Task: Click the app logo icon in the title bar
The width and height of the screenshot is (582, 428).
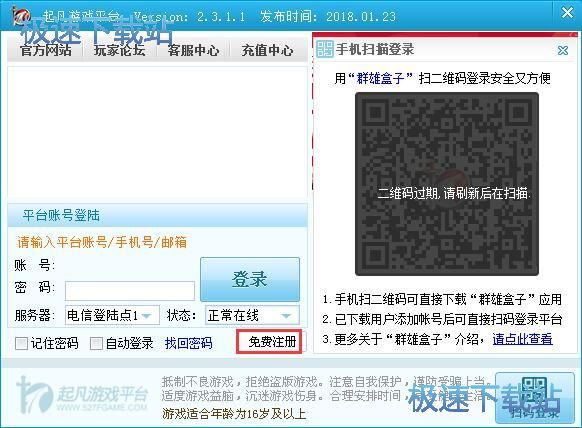Action: pos(21,16)
